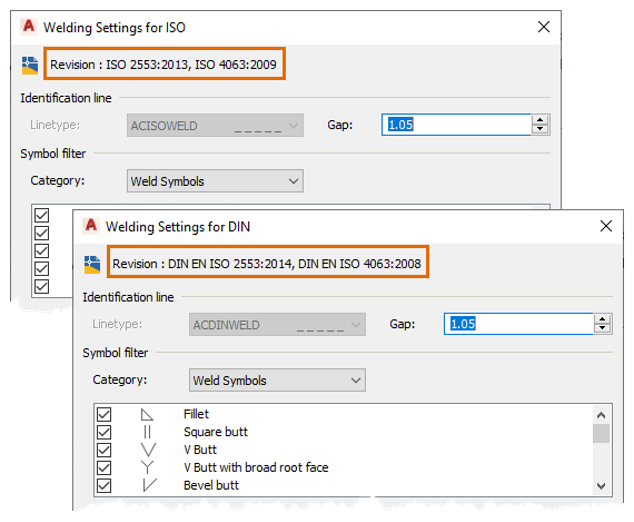Click the AutoCAD logo in ISO dialog
The image size is (634, 522).
(x=28, y=27)
